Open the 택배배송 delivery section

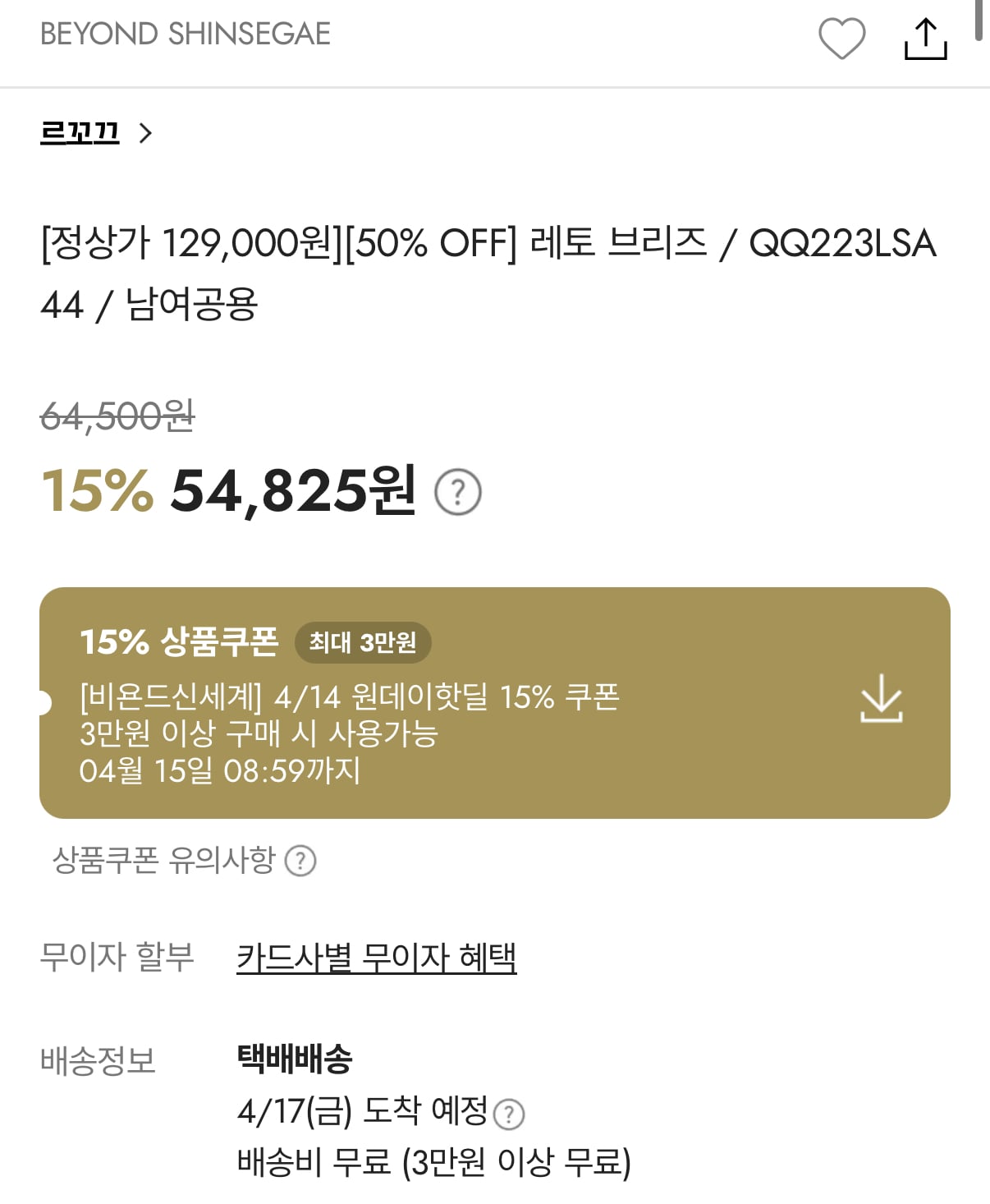(x=291, y=1060)
